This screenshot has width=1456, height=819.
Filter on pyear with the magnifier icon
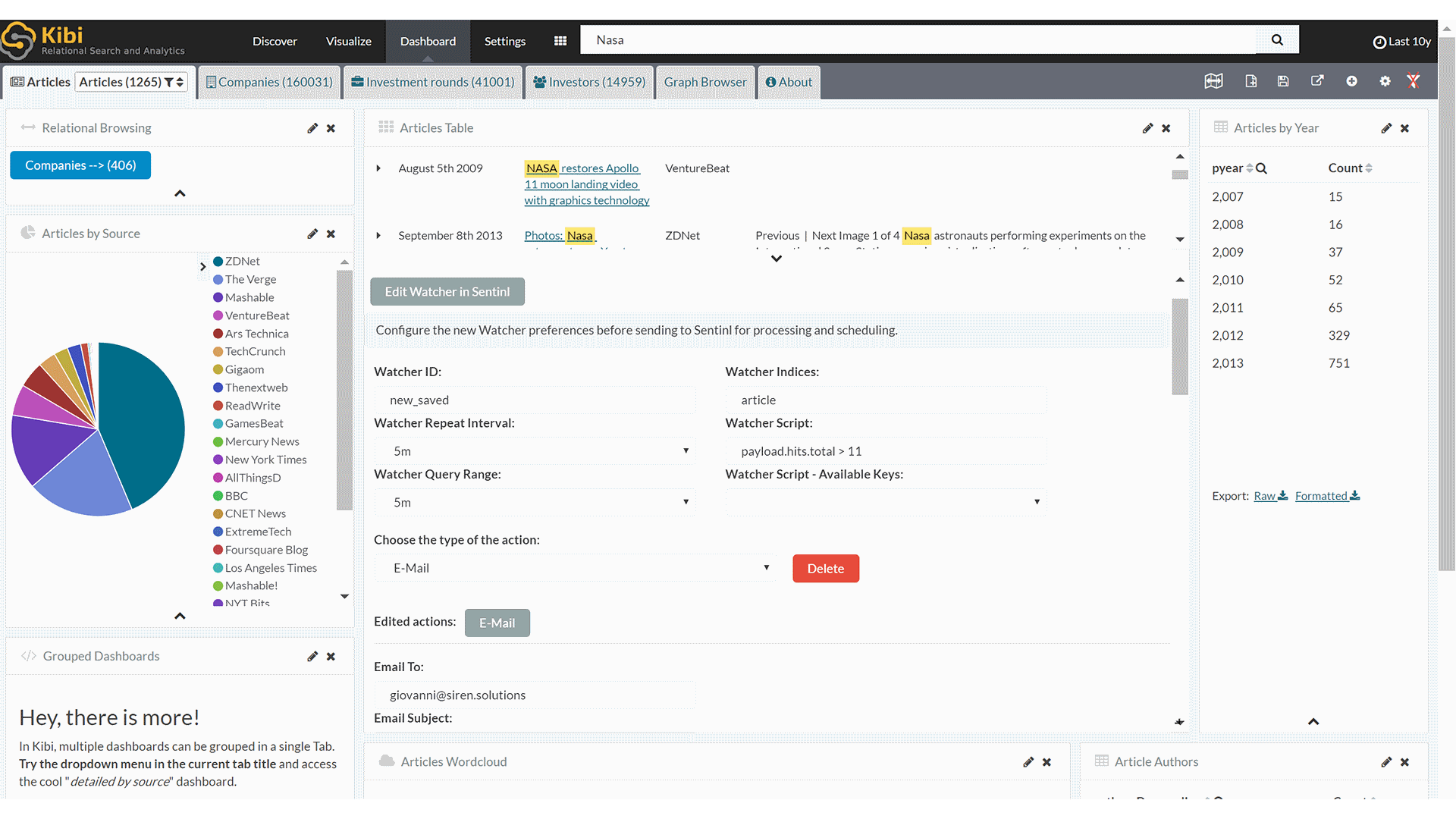(1261, 168)
